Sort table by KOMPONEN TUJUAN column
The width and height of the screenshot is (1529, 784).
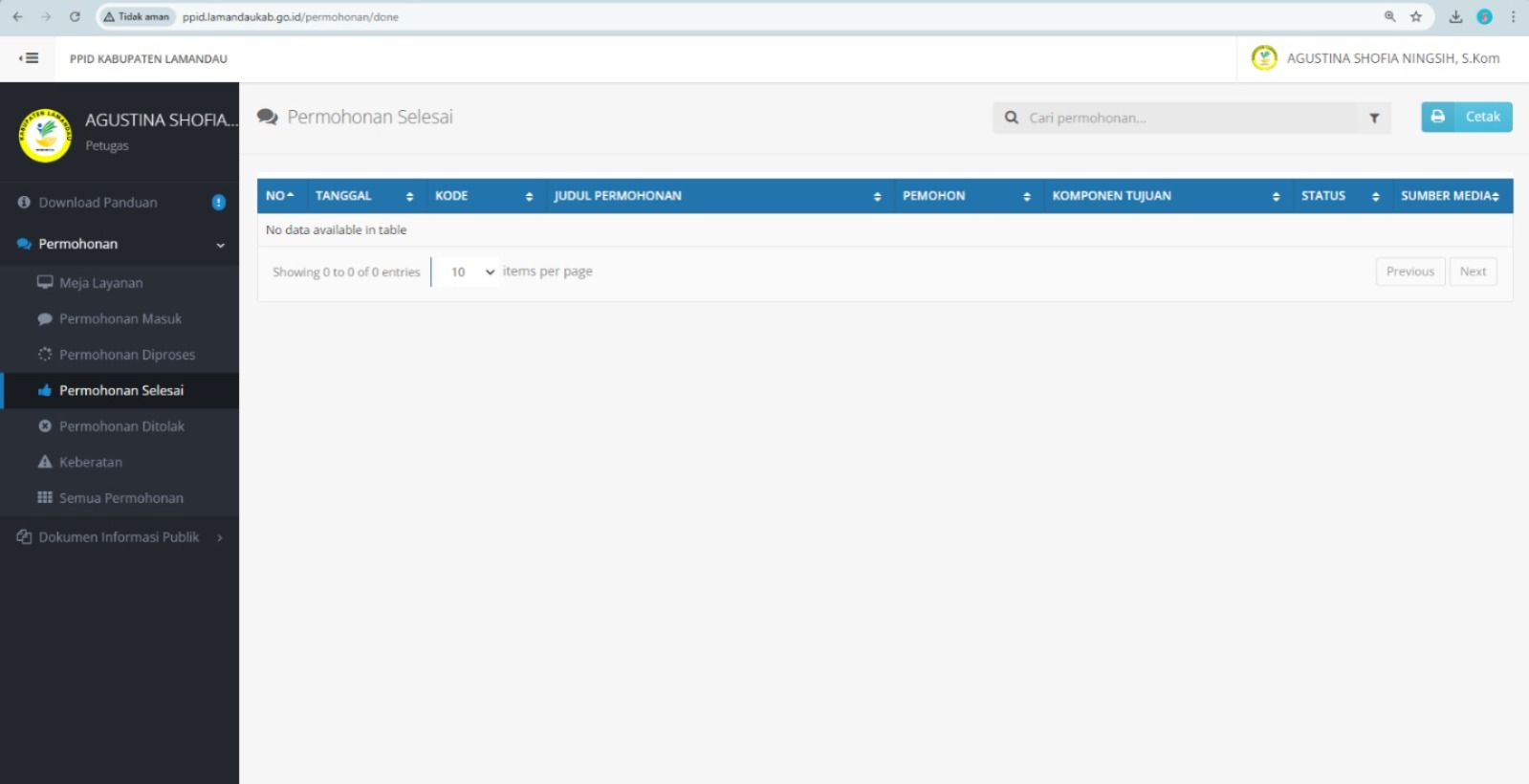(x=1167, y=195)
